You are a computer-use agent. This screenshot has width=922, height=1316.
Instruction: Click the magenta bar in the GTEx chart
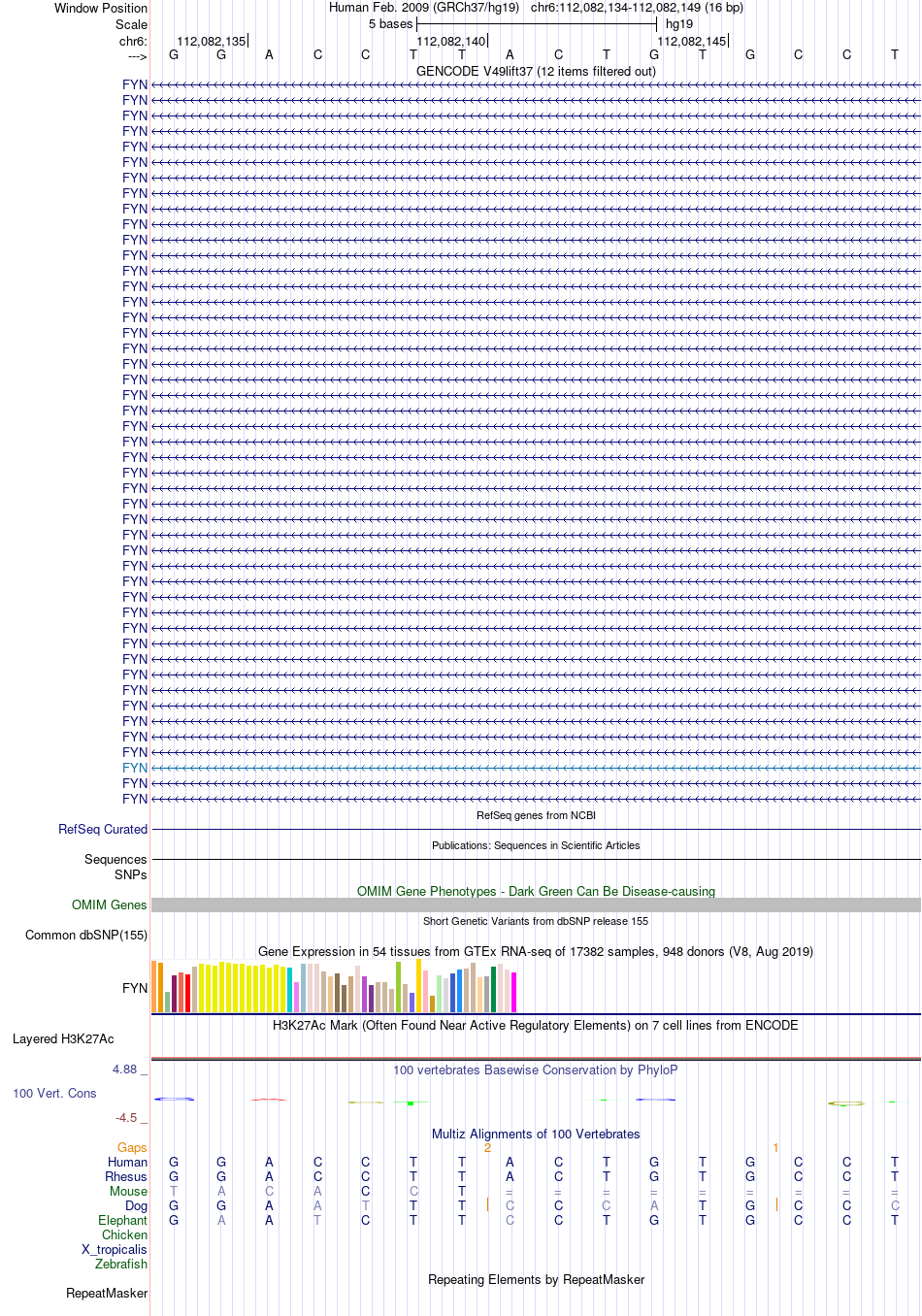point(514,992)
